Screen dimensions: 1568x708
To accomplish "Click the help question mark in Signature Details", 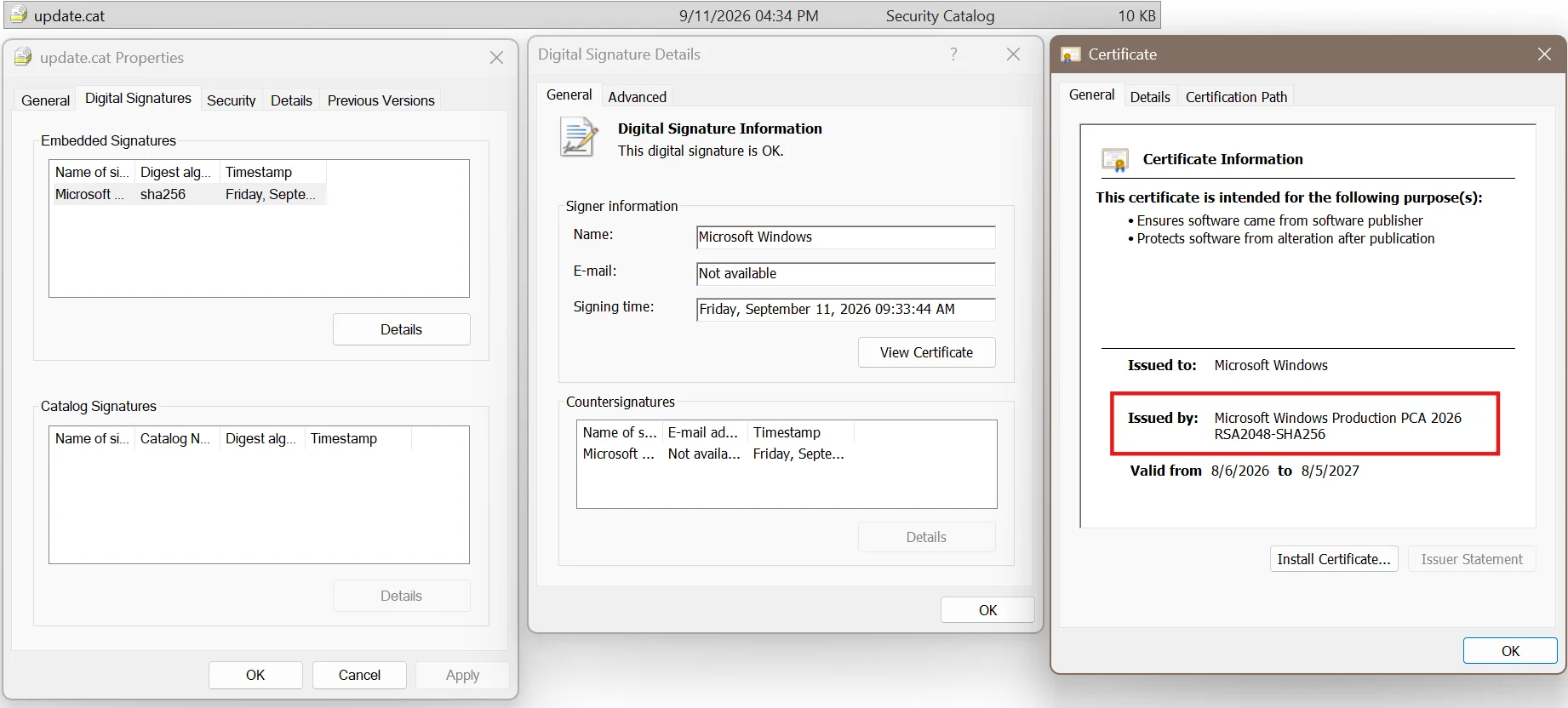I will coord(953,54).
